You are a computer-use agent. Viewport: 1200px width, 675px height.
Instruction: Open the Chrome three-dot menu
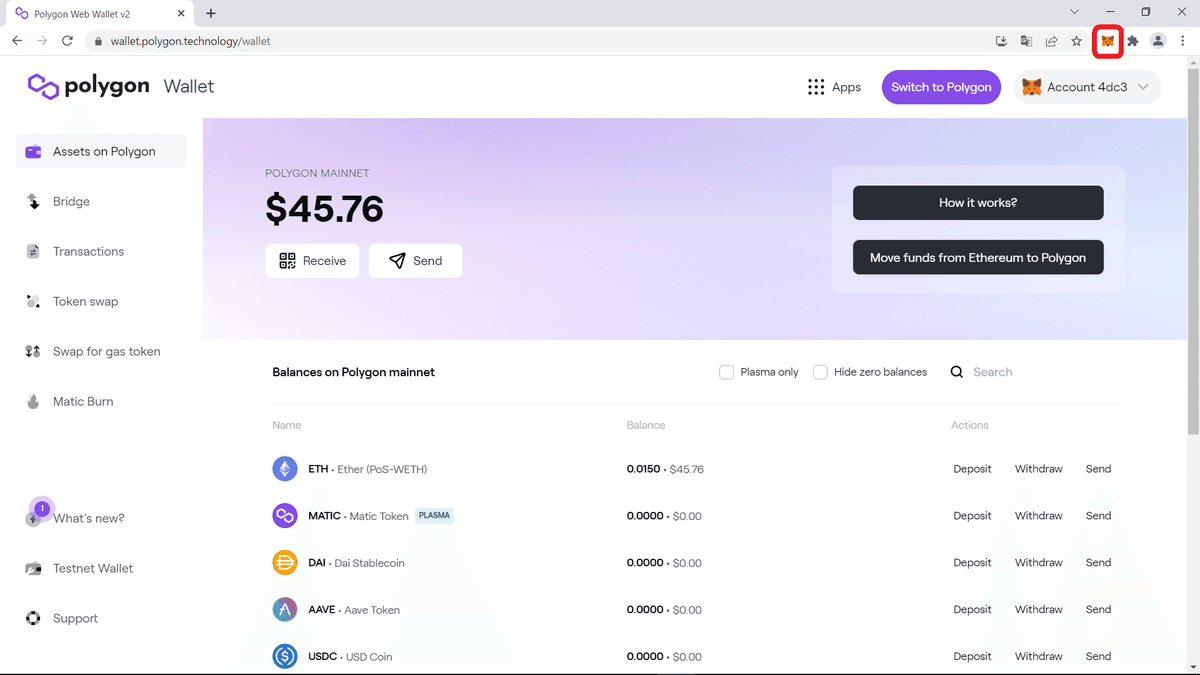point(1183,41)
